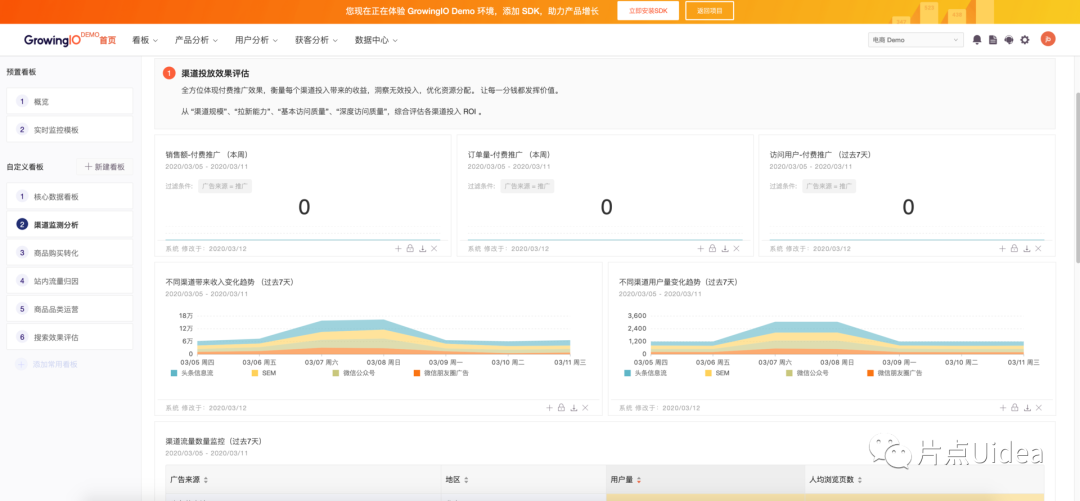Click 微信朋友圈广告 color swatch in user volume legend
The height and width of the screenshot is (501, 1080).
tap(871, 373)
